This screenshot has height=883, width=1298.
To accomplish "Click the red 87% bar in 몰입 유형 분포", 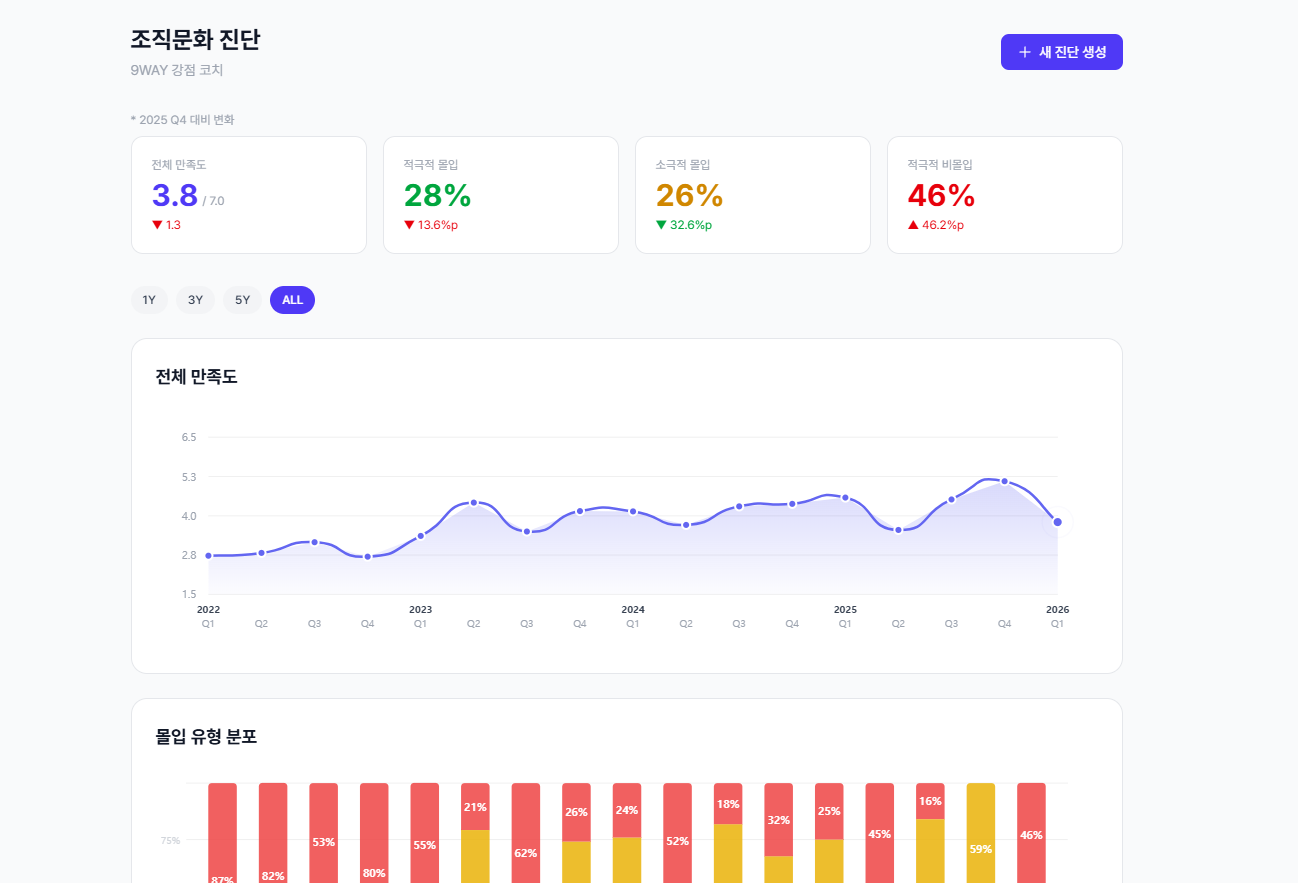I will [222, 835].
